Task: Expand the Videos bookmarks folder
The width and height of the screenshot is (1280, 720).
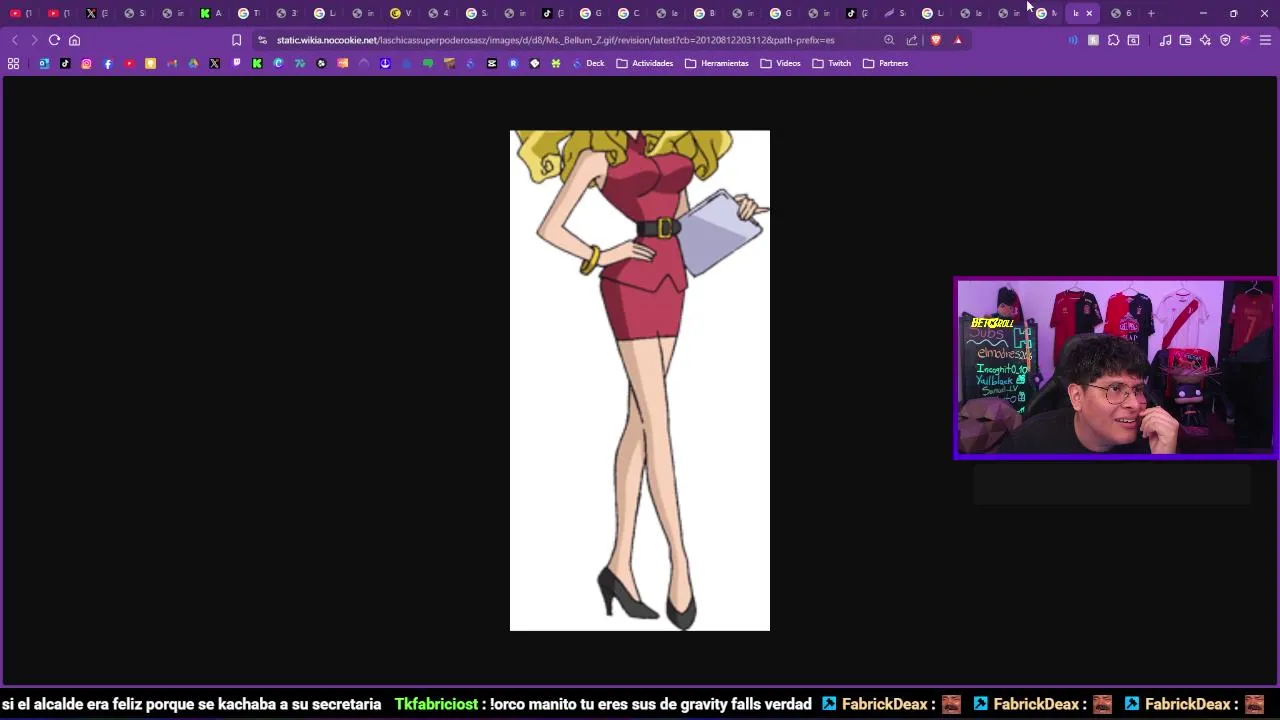Action: 780,63
